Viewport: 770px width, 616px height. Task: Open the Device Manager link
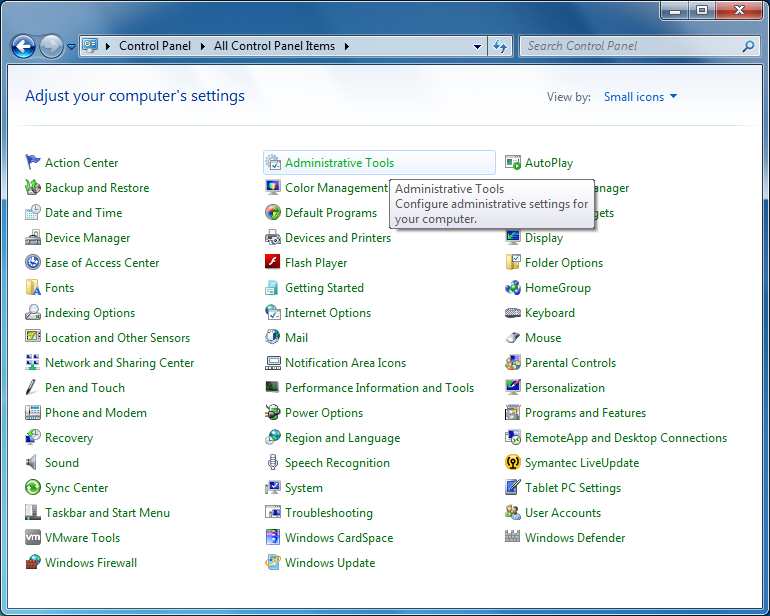tap(87, 238)
